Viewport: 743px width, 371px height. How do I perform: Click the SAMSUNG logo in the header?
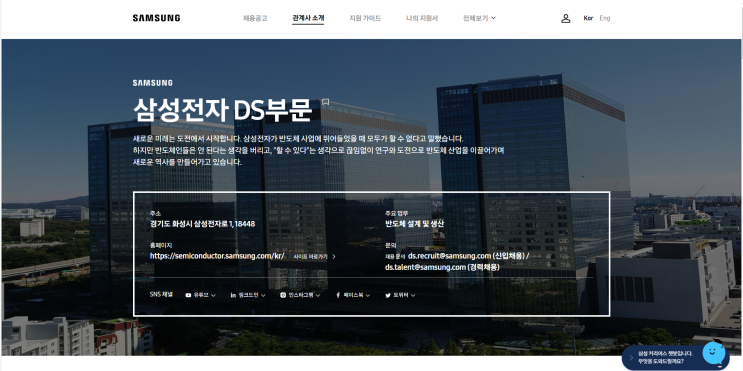coord(156,18)
